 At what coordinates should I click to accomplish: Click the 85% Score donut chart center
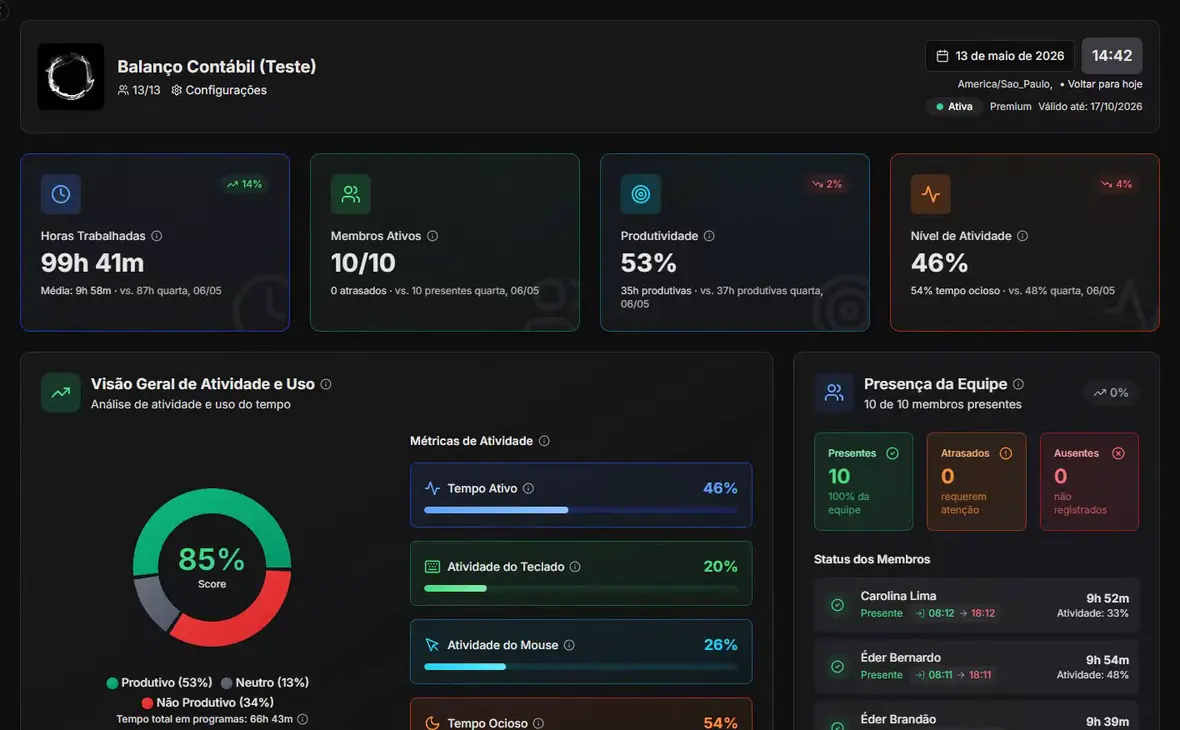(211, 567)
